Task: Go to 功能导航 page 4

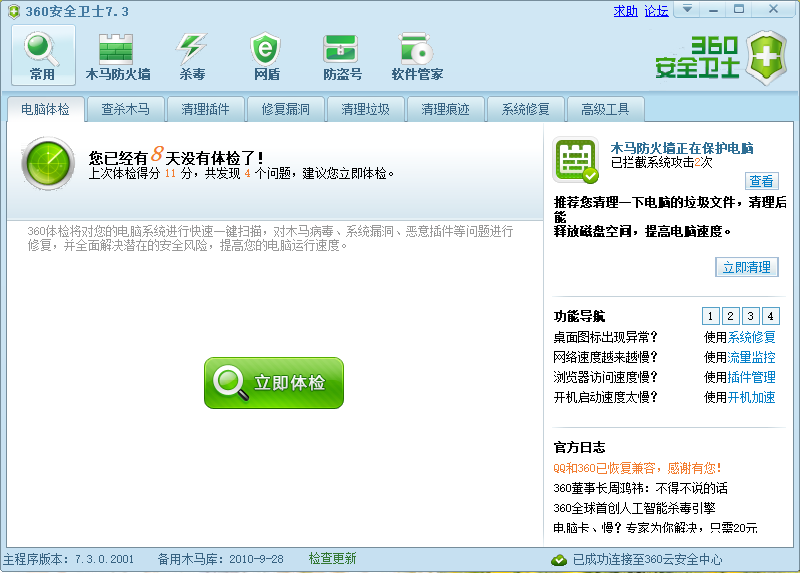Action: (770, 316)
